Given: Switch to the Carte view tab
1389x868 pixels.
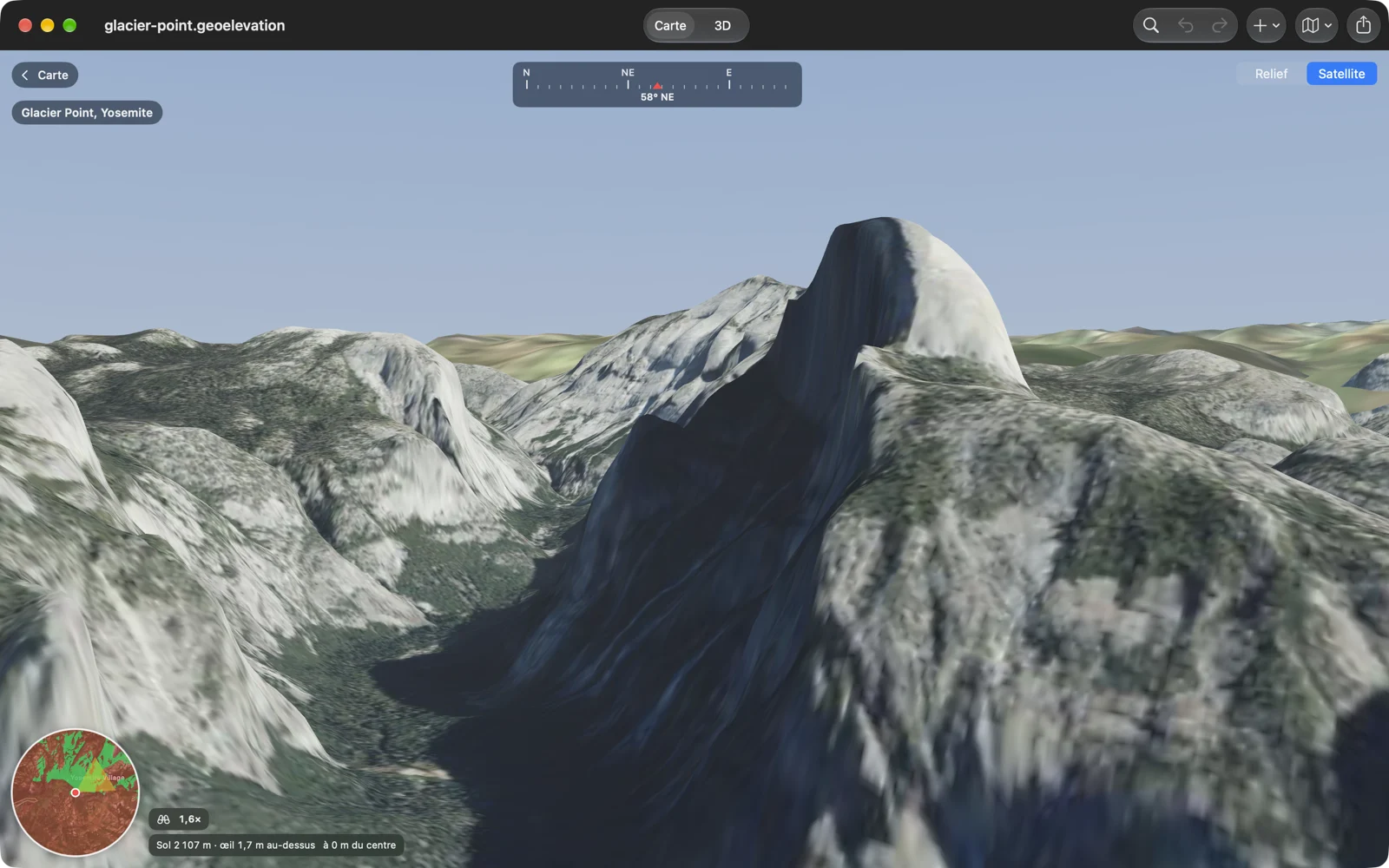Looking at the screenshot, I should coord(670,25).
